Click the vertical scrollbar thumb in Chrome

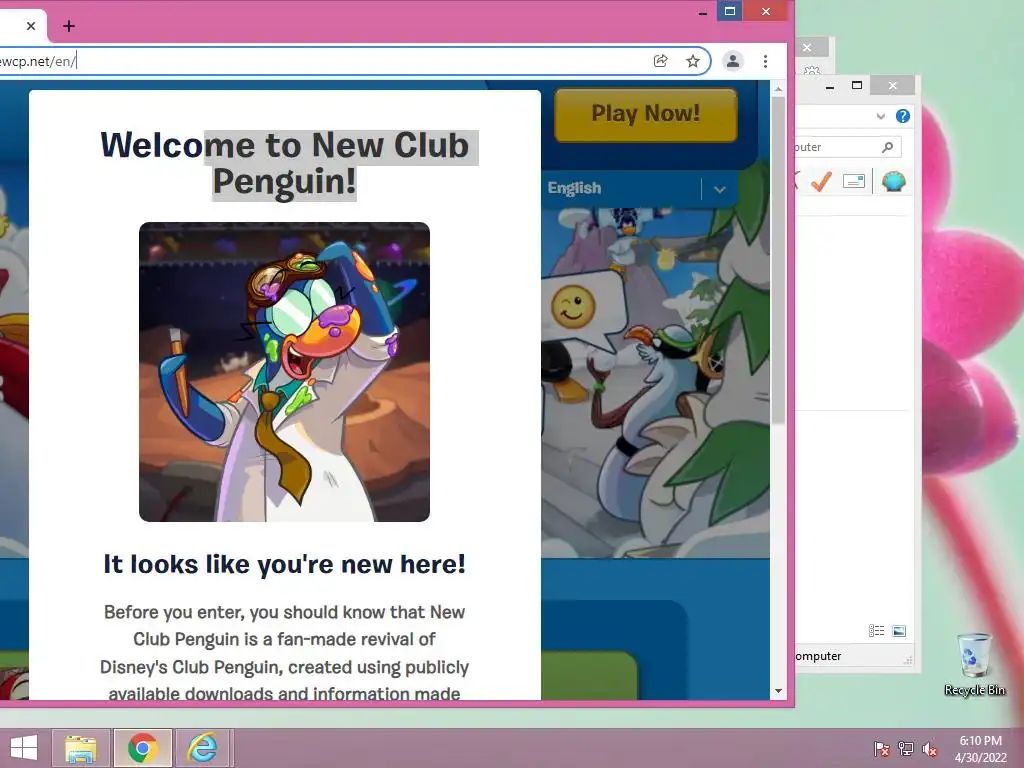tap(778, 260)
